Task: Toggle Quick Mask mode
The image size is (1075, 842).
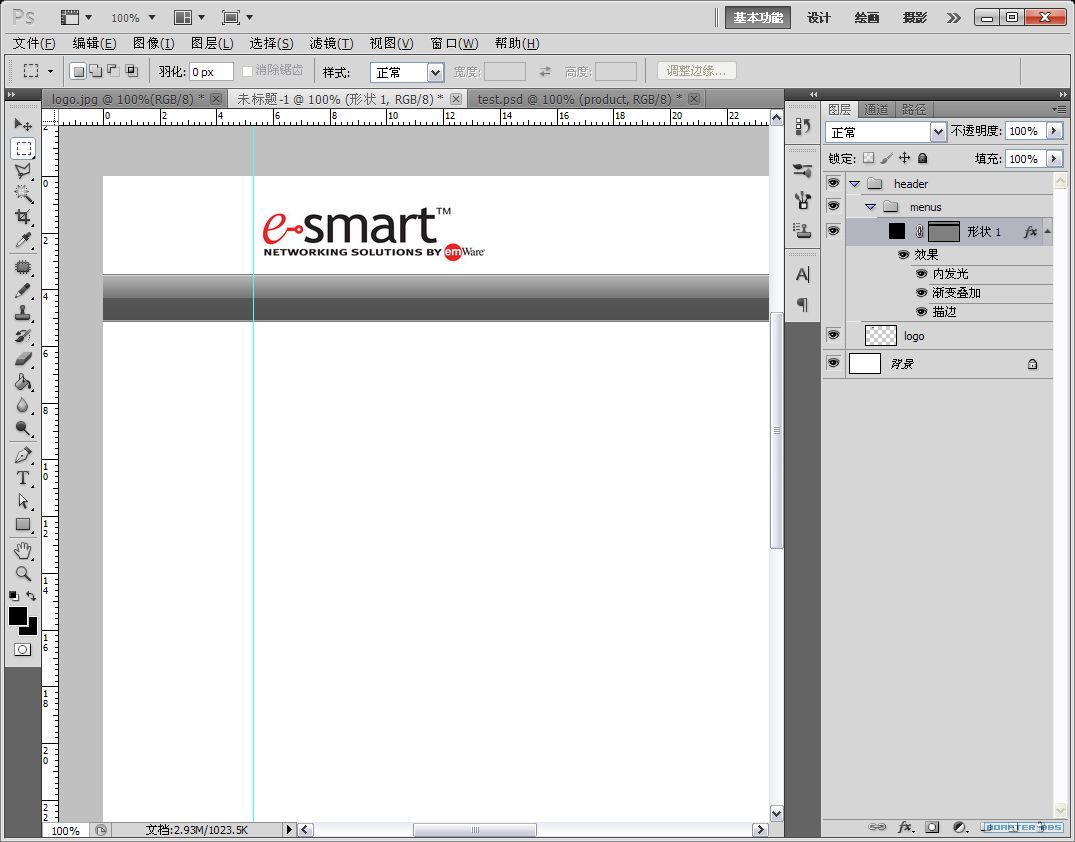Action: coord(23,649)
